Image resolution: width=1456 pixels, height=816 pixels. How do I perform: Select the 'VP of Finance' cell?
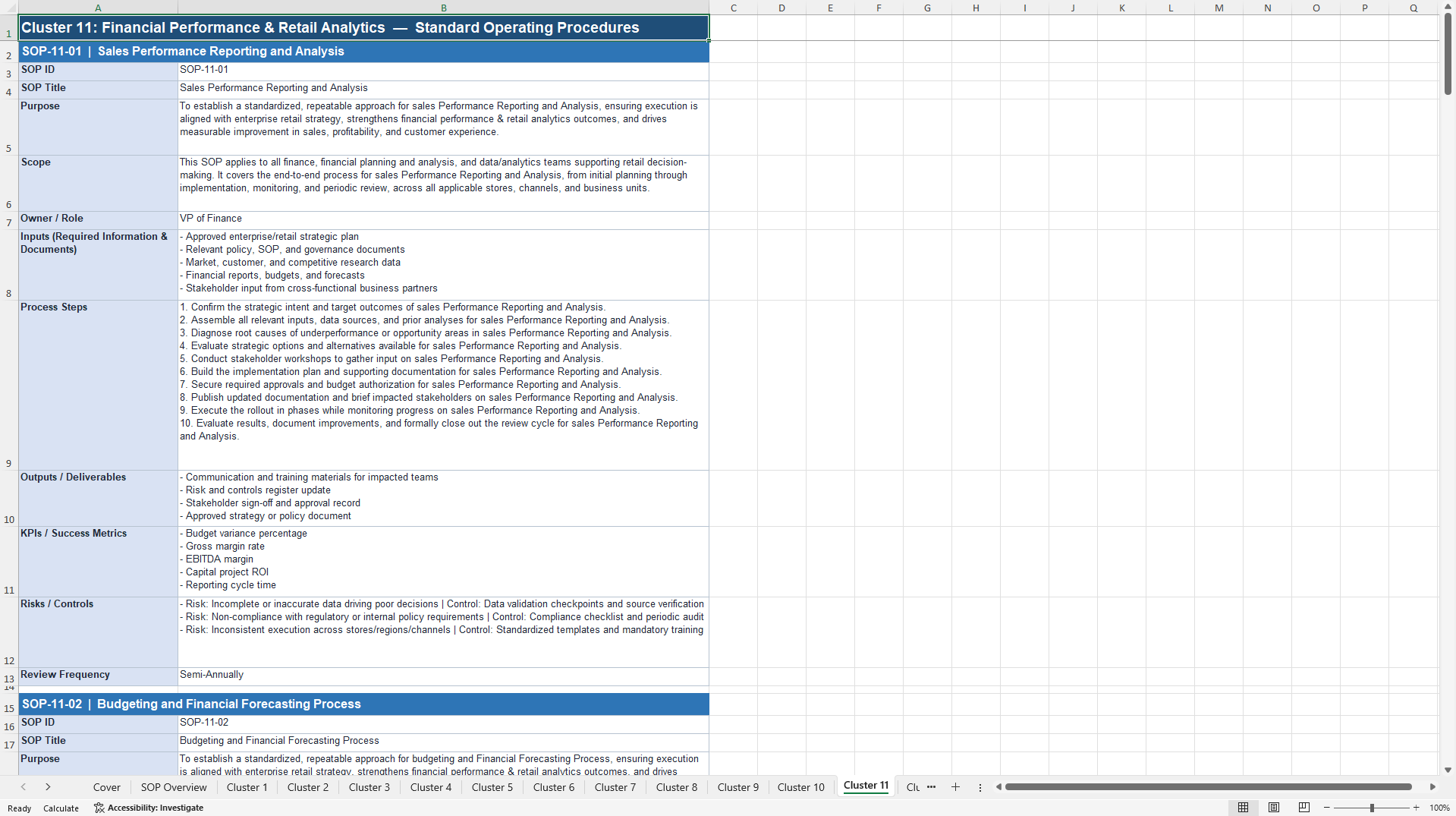point(443,220)
